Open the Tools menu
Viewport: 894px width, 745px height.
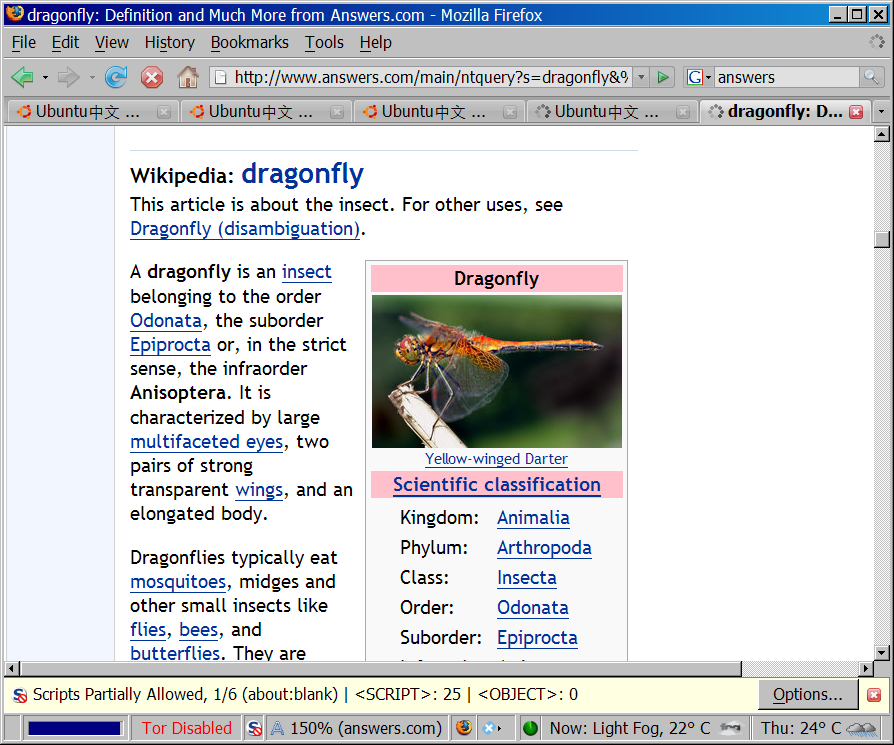(324, 43)
